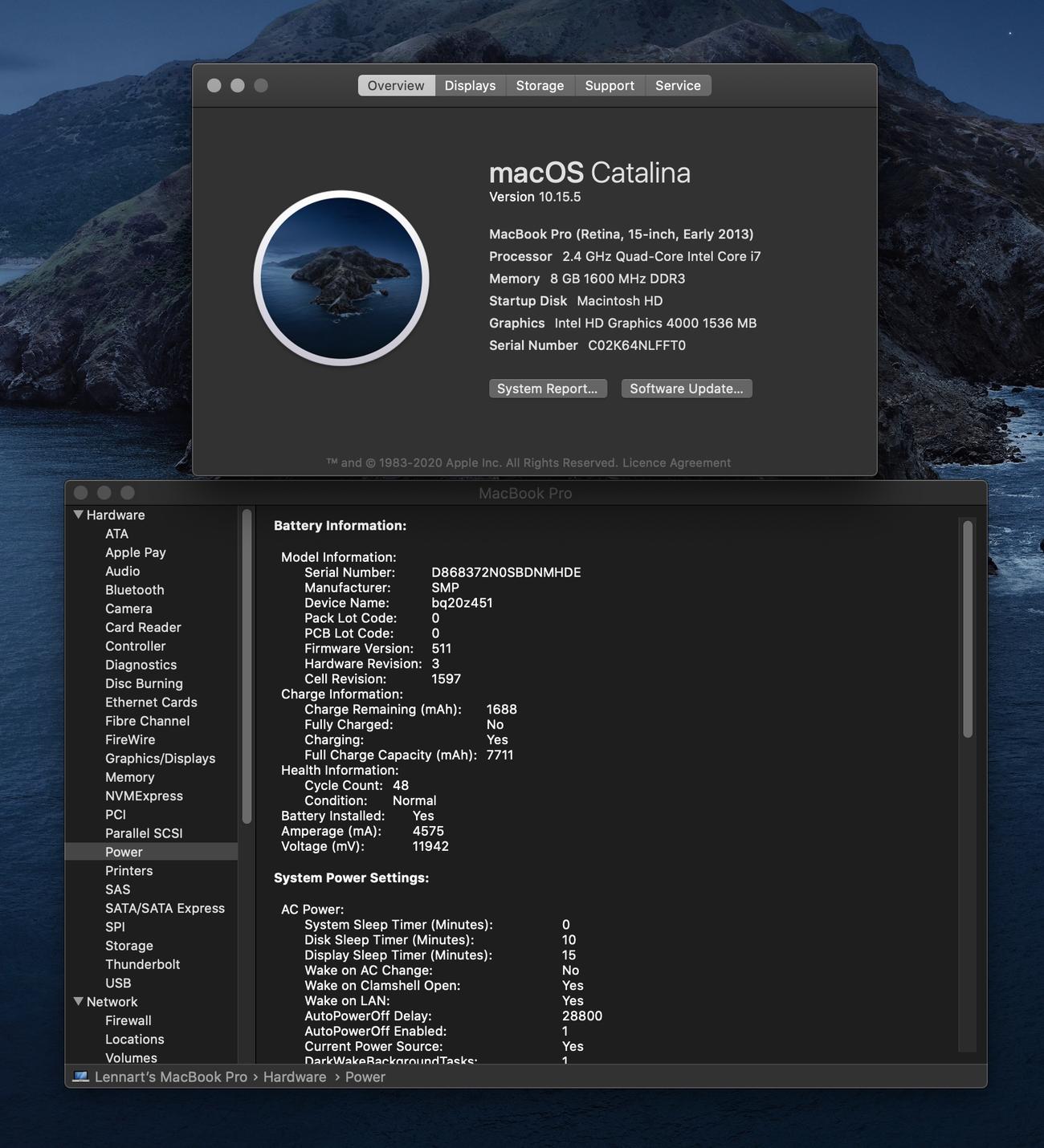
Task: Click the Device Name value bq20z451
Action: tap(462, 603)
